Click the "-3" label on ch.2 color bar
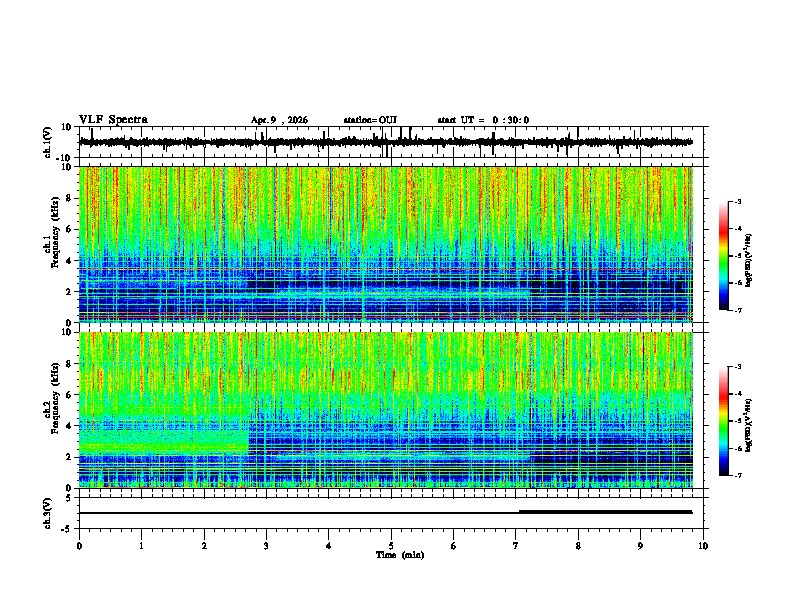This screenshot has width=792, height=612. (738, 367)
